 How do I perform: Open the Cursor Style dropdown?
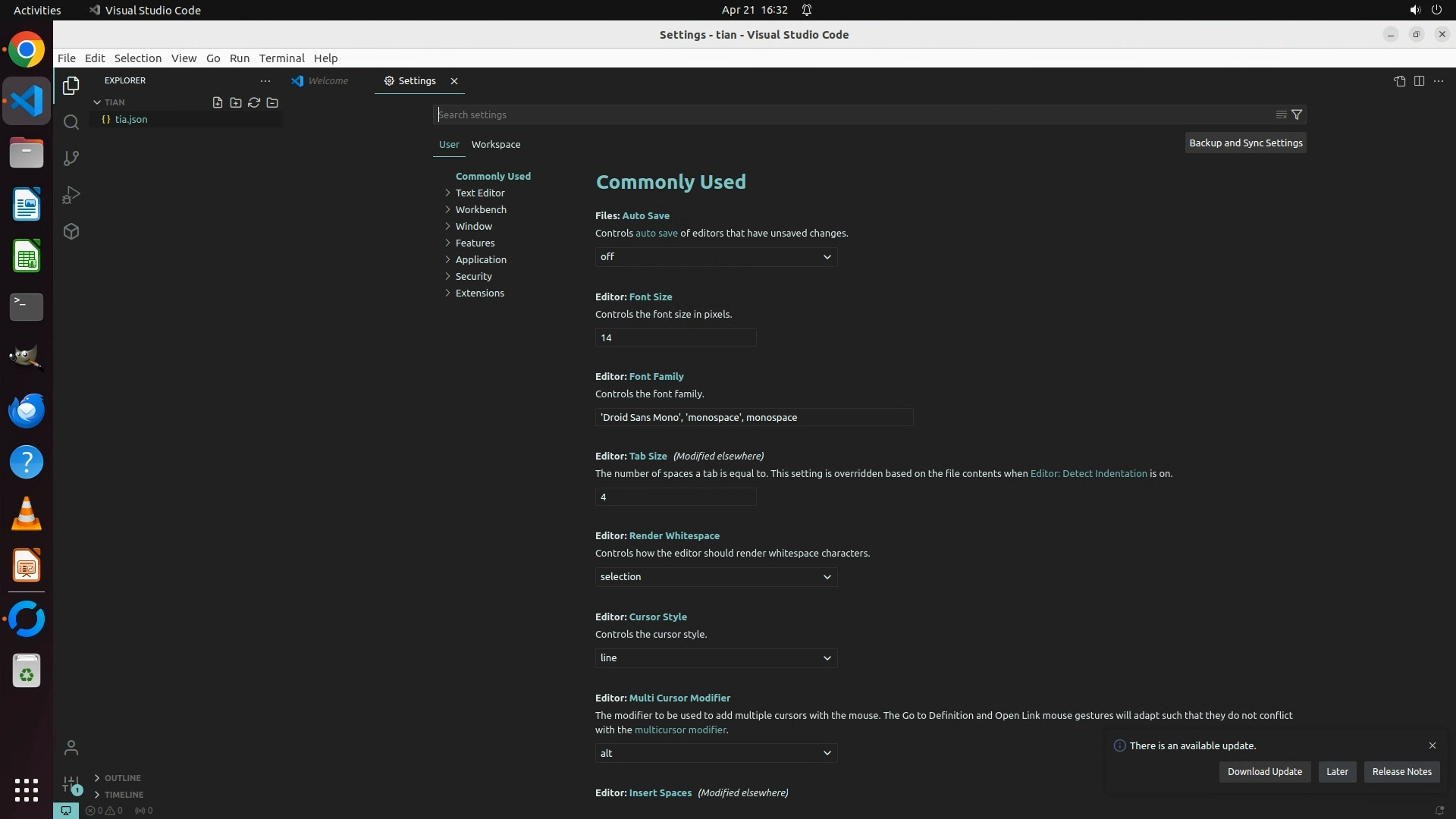716,658
